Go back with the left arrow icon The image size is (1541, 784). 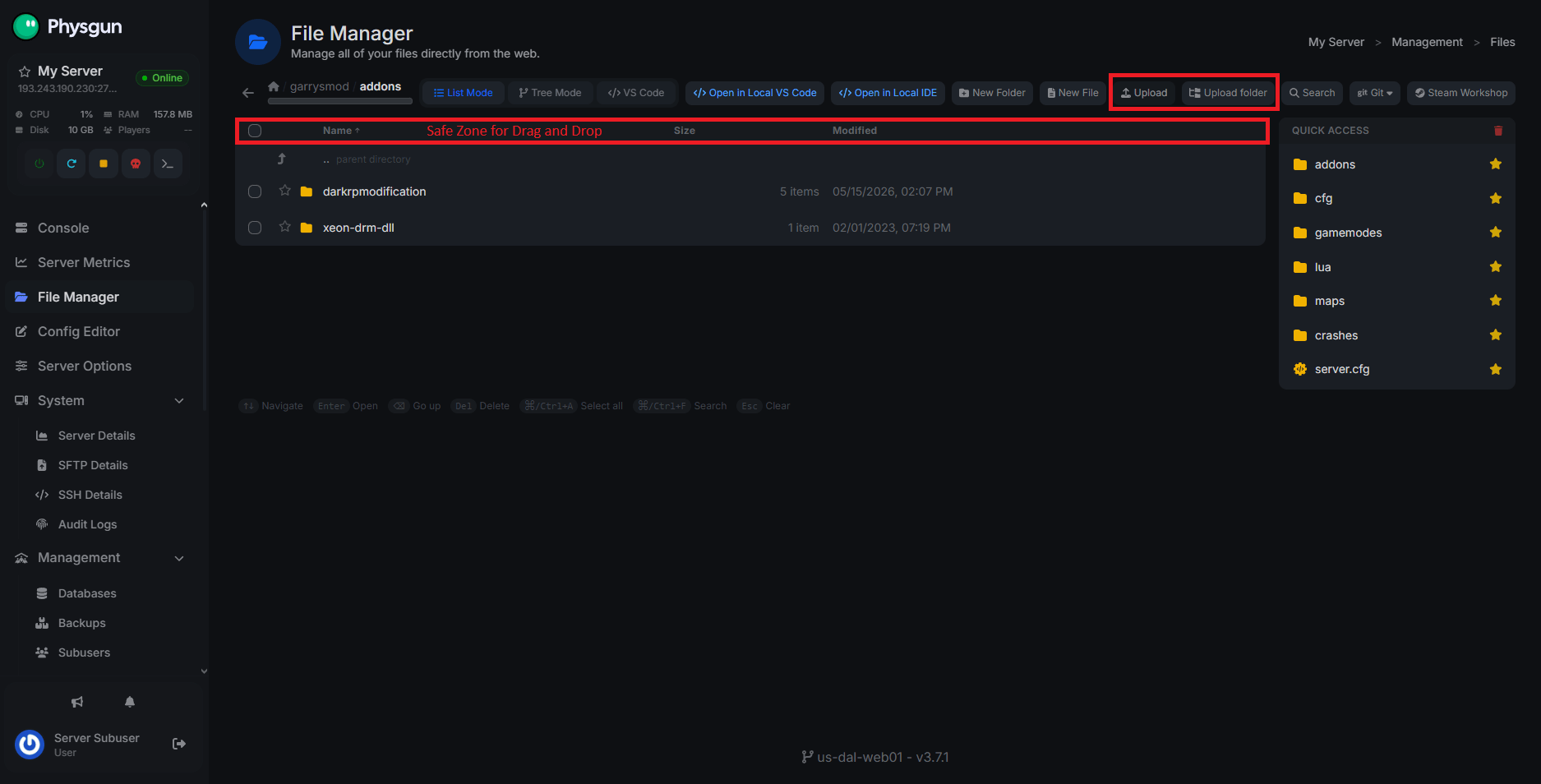[248, 93]
